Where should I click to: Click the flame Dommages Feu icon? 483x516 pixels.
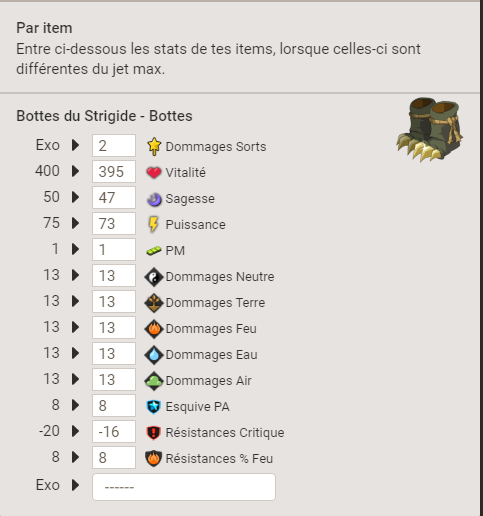click(x=154, y=329)
